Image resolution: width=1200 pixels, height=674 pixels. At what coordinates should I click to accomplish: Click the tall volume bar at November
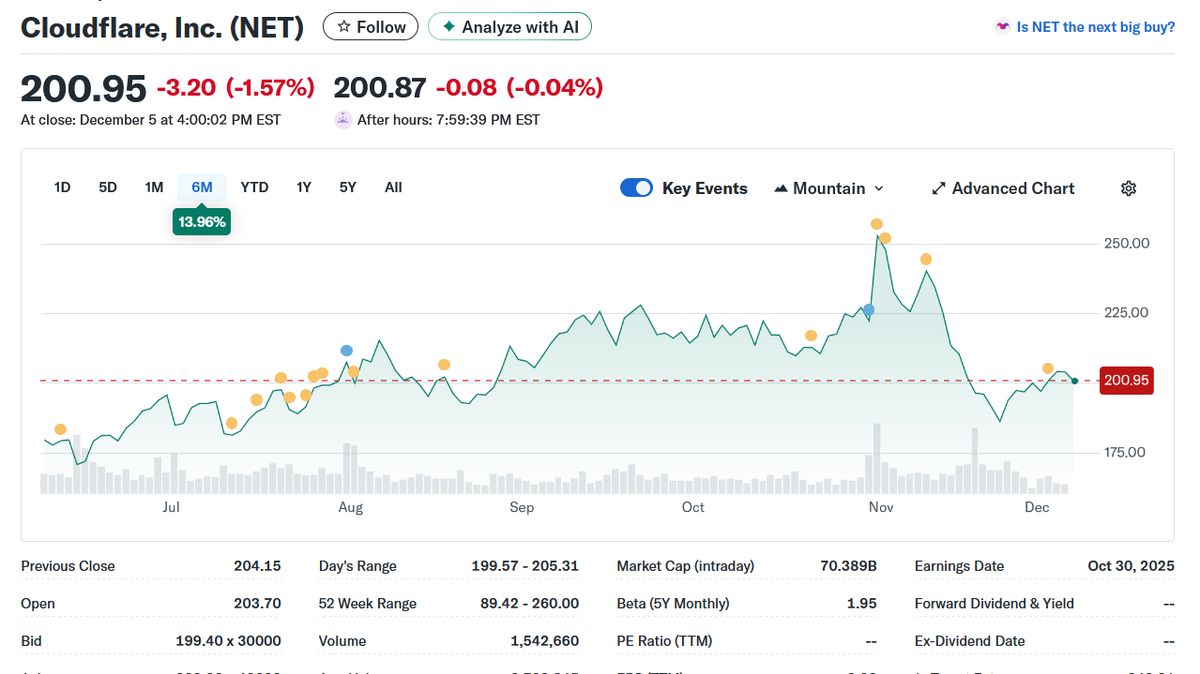[x=877, y=459]
